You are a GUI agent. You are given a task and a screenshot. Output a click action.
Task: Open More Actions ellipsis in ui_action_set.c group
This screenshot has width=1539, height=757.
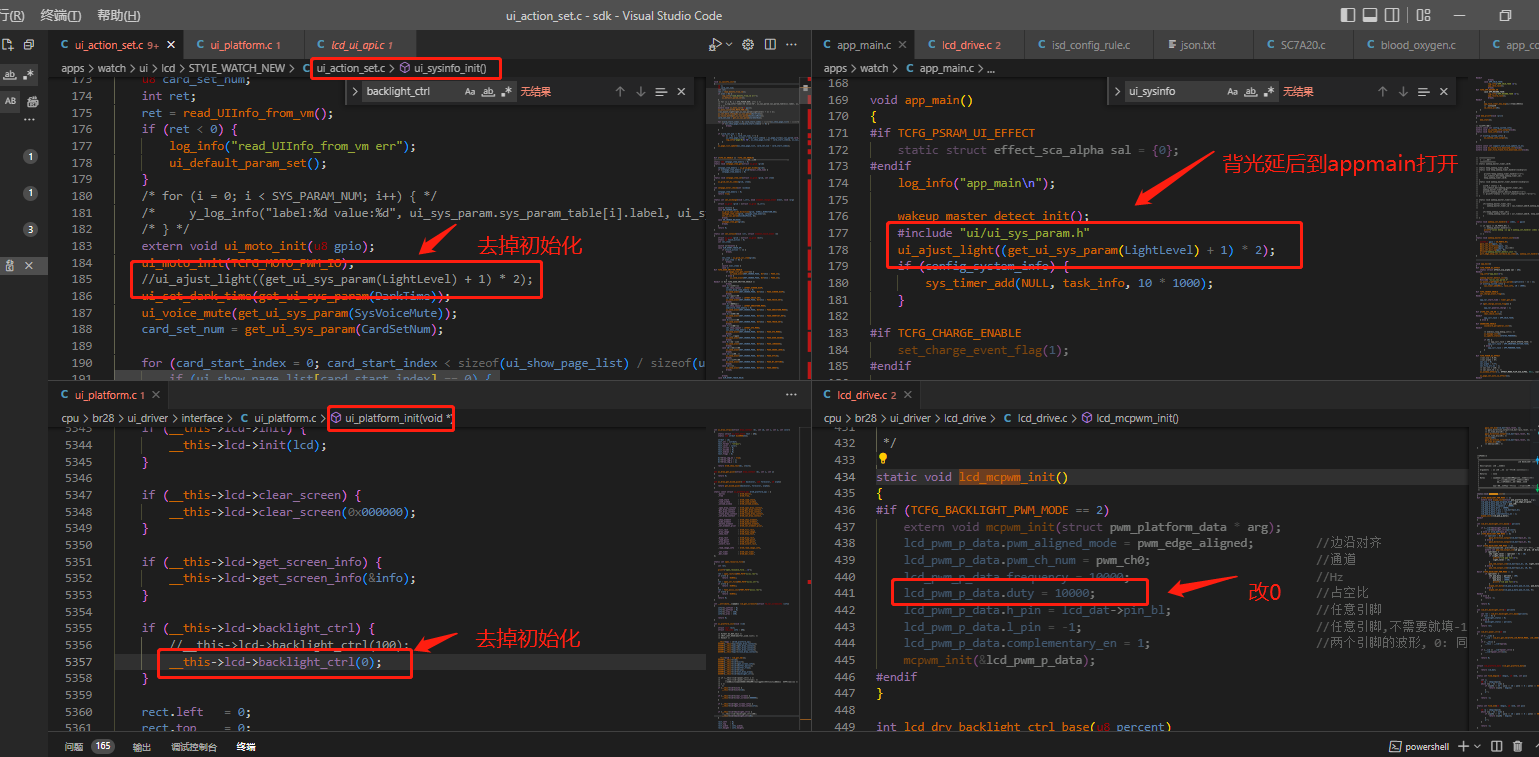[793, 45]
